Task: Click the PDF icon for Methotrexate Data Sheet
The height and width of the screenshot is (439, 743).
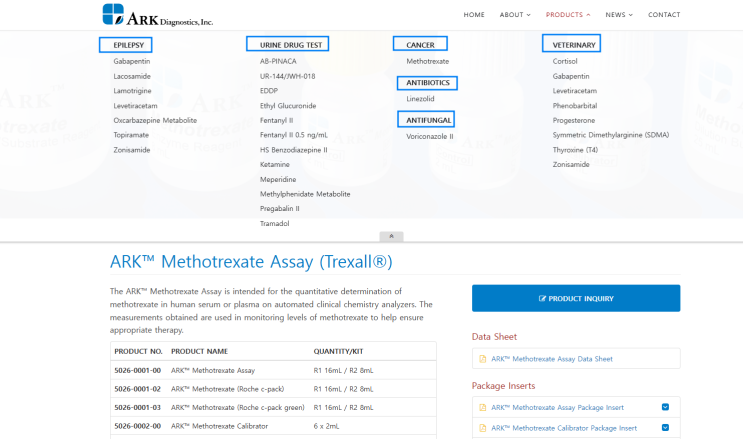Action: (483, 358)
